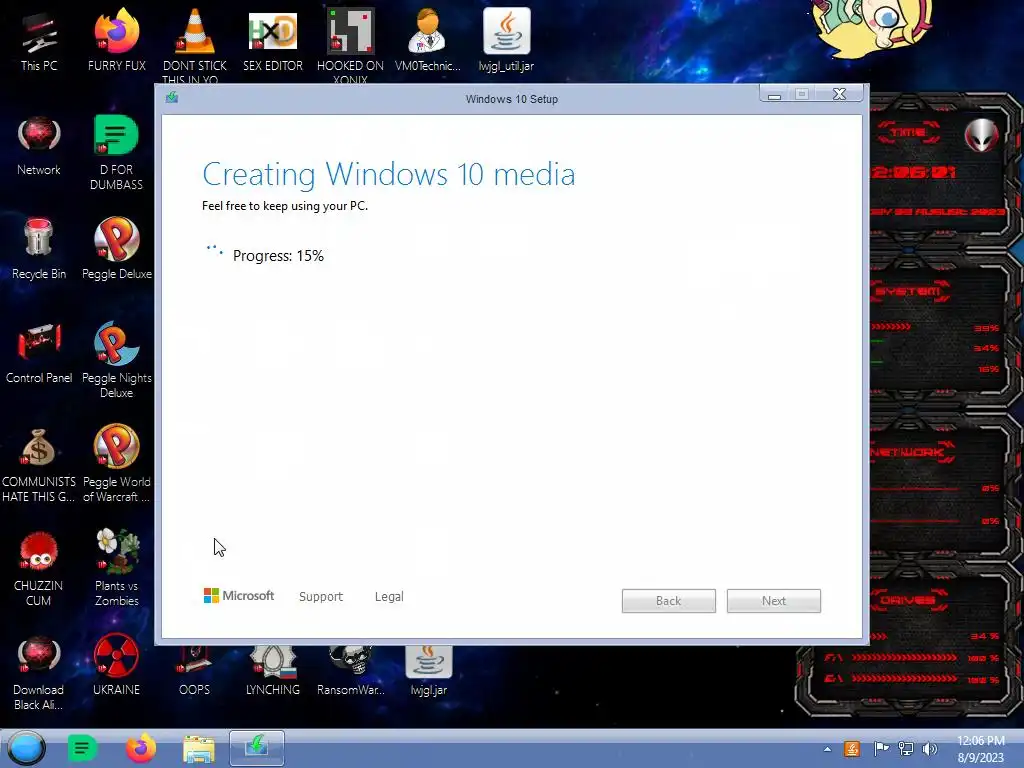The width and height of the screenshot is (1024, 768).
Task: Launch the HOOKED ON XONIX shortcut
Action: tap(350, 42)
